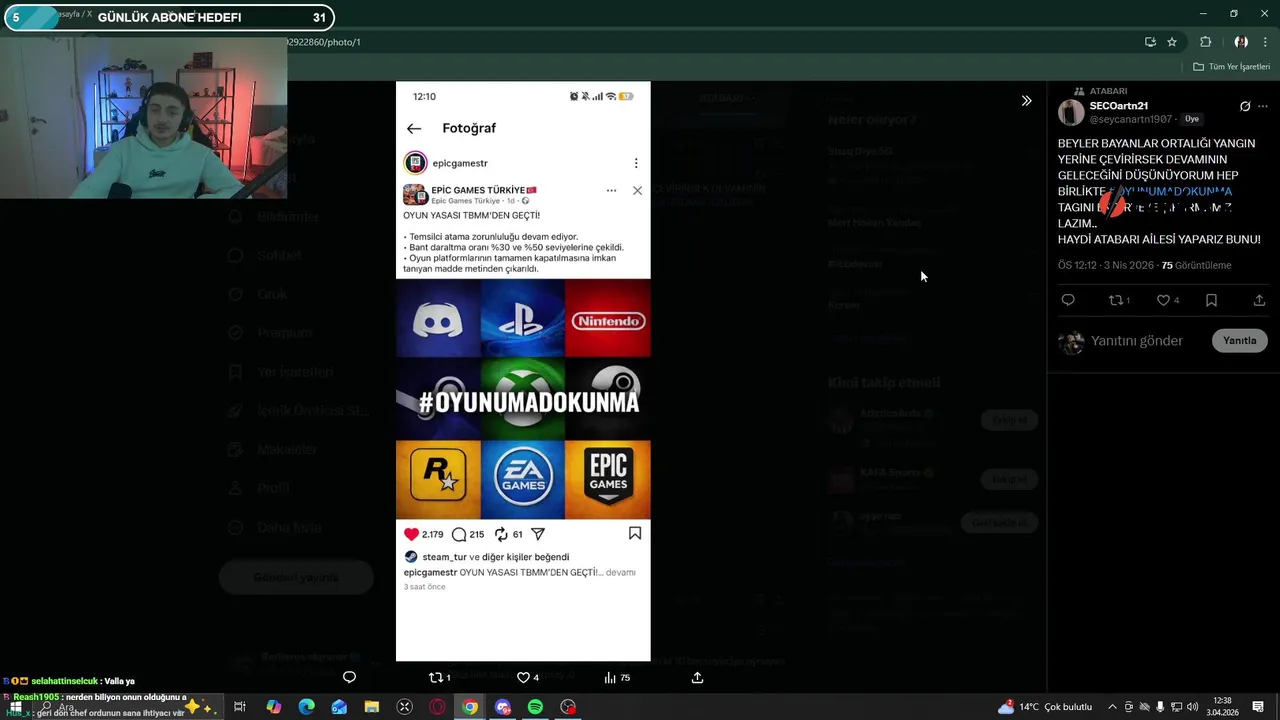Click the repost icon with count 1 in sidebar

click(1119, 300)
